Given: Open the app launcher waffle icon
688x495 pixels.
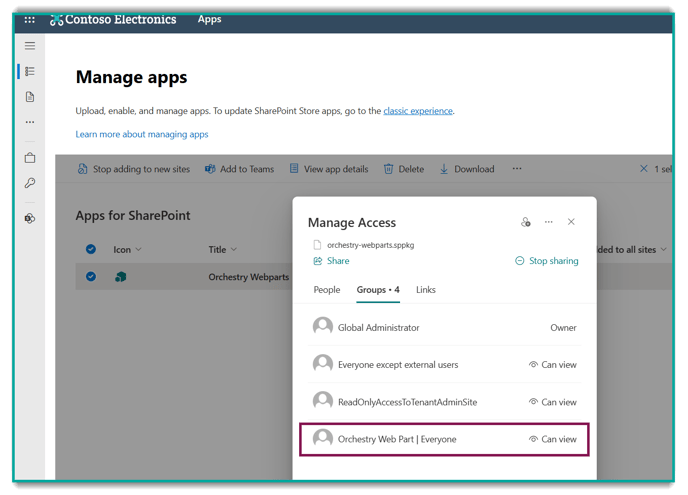Looking at the screenshot, I should click(x=30, y=19).
